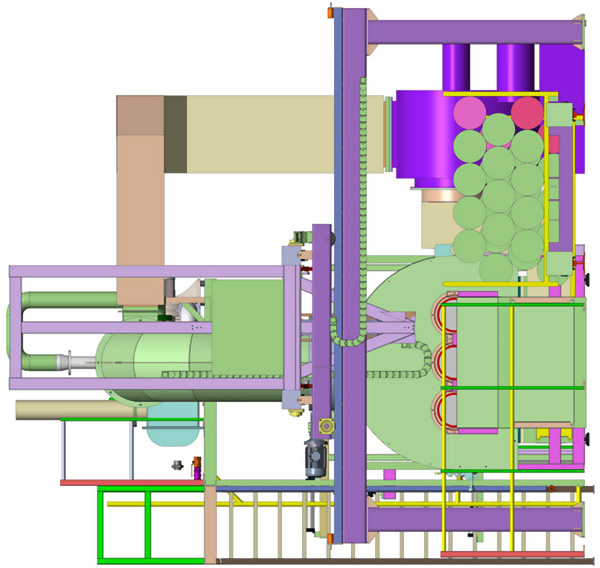600x568 pixels.
Task: Select the yellow gearbox above the motor
Action: tap(322, 427)
